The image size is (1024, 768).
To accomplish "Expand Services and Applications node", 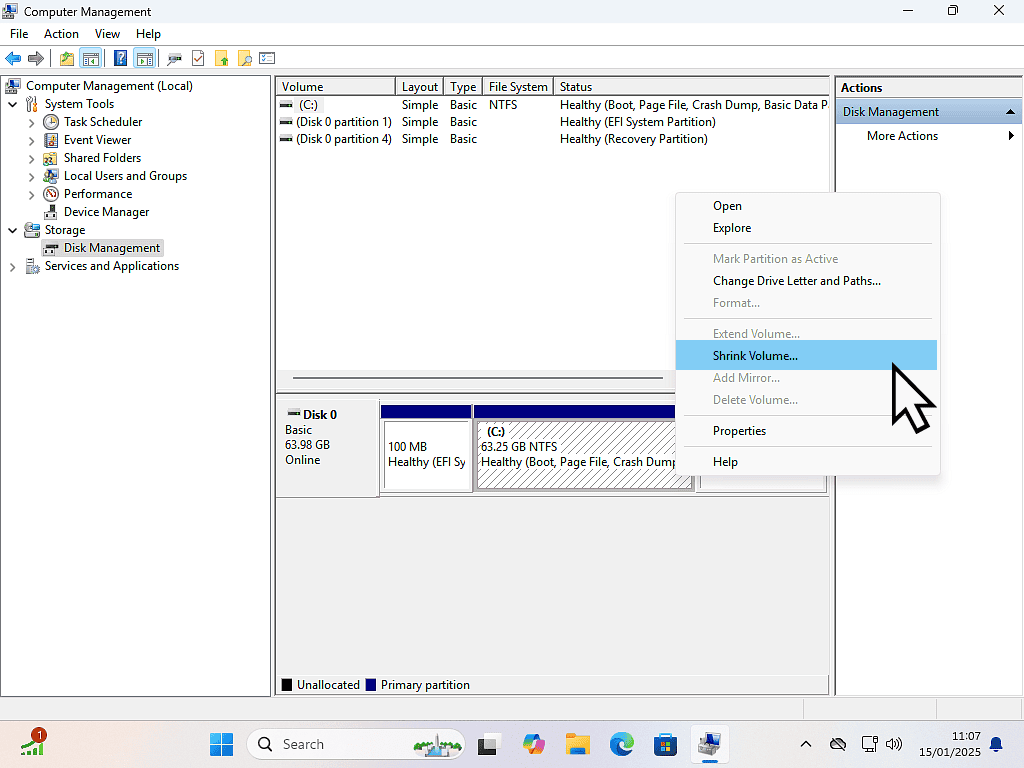I will click(13, 266).
